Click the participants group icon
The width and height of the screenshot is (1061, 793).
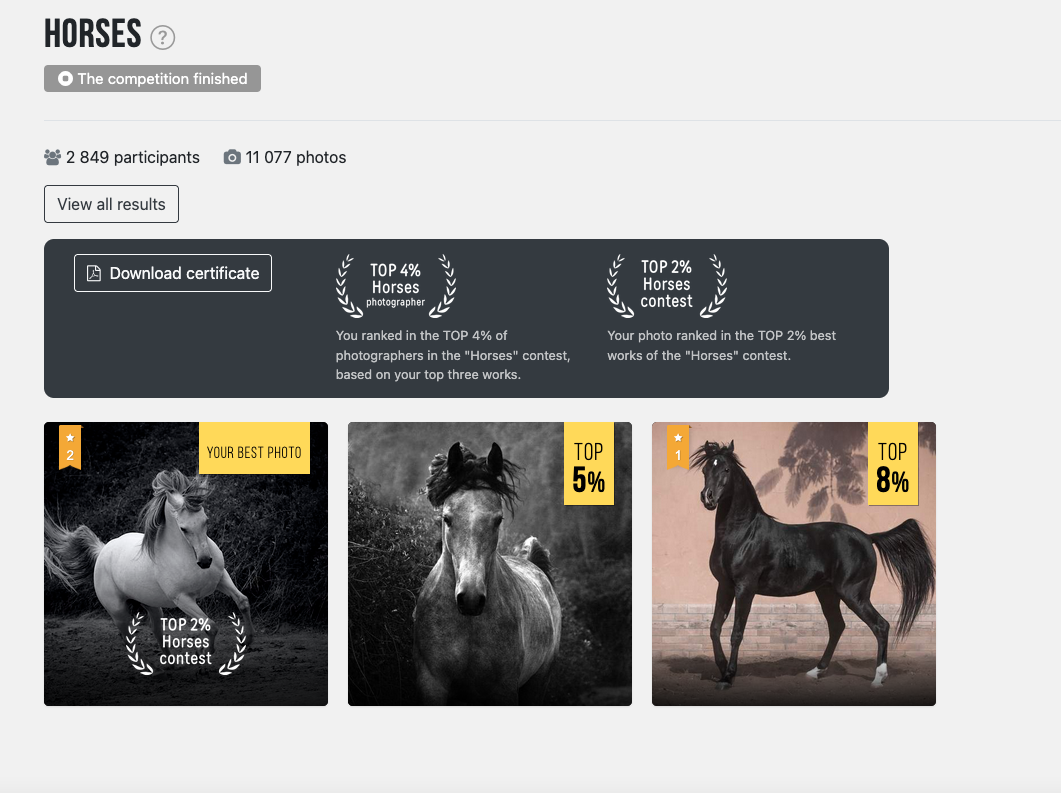click(52, 158)
